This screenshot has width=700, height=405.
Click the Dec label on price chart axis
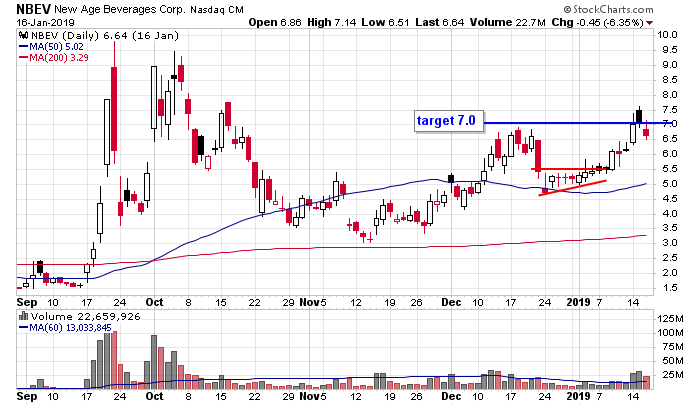[451, 302]
